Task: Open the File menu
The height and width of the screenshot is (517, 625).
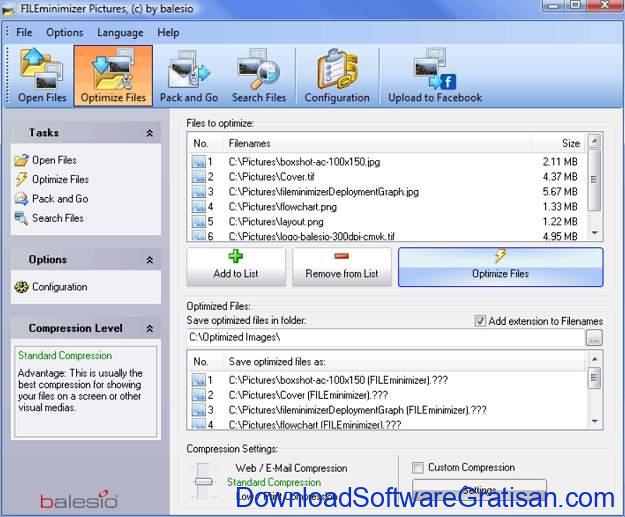Action: click(x=24, y=32)
